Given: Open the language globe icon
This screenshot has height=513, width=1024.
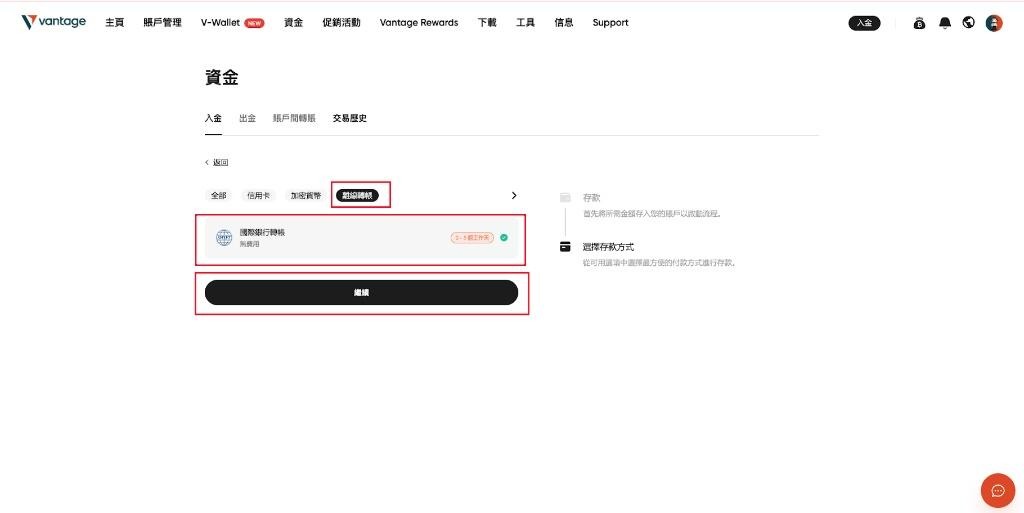Looking at the screenshot, I should 969,23.
